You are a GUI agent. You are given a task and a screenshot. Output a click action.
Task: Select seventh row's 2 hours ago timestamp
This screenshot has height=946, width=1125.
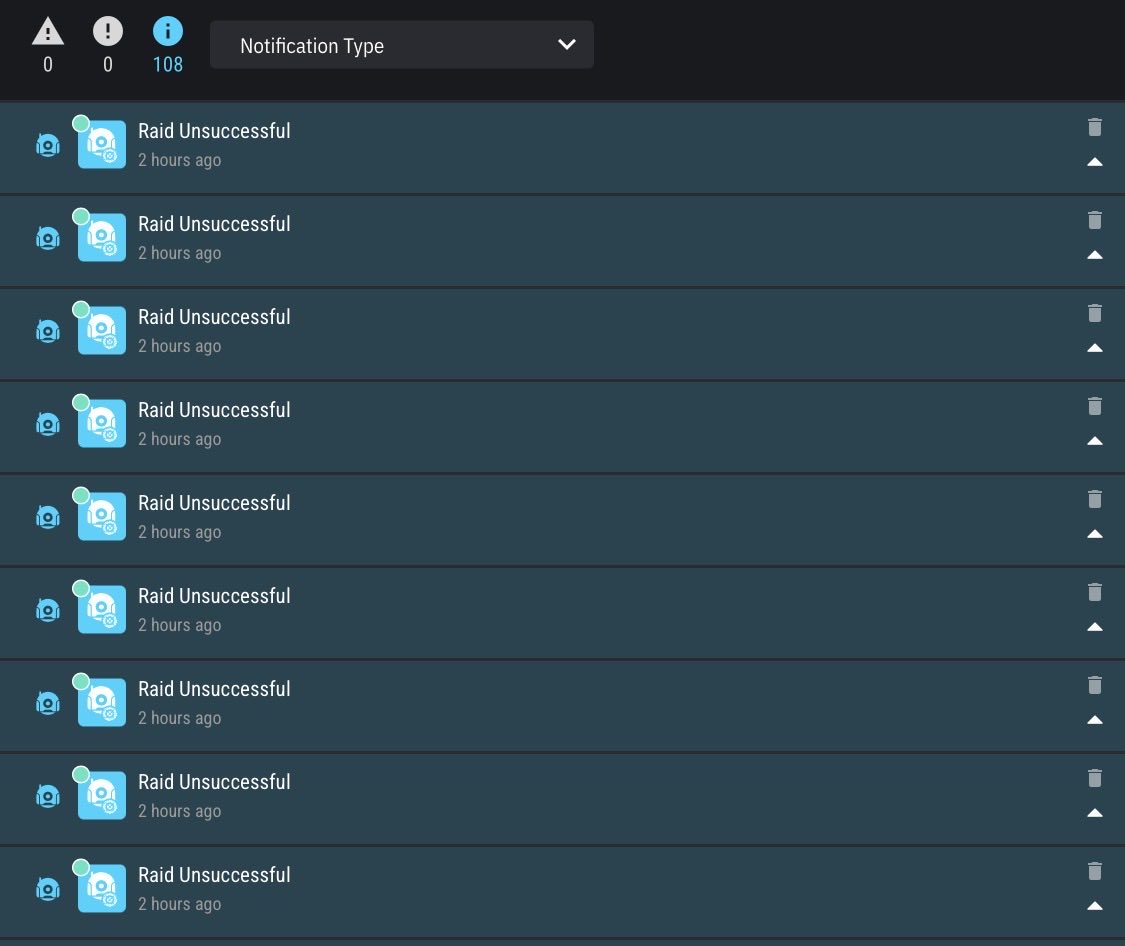179,718
